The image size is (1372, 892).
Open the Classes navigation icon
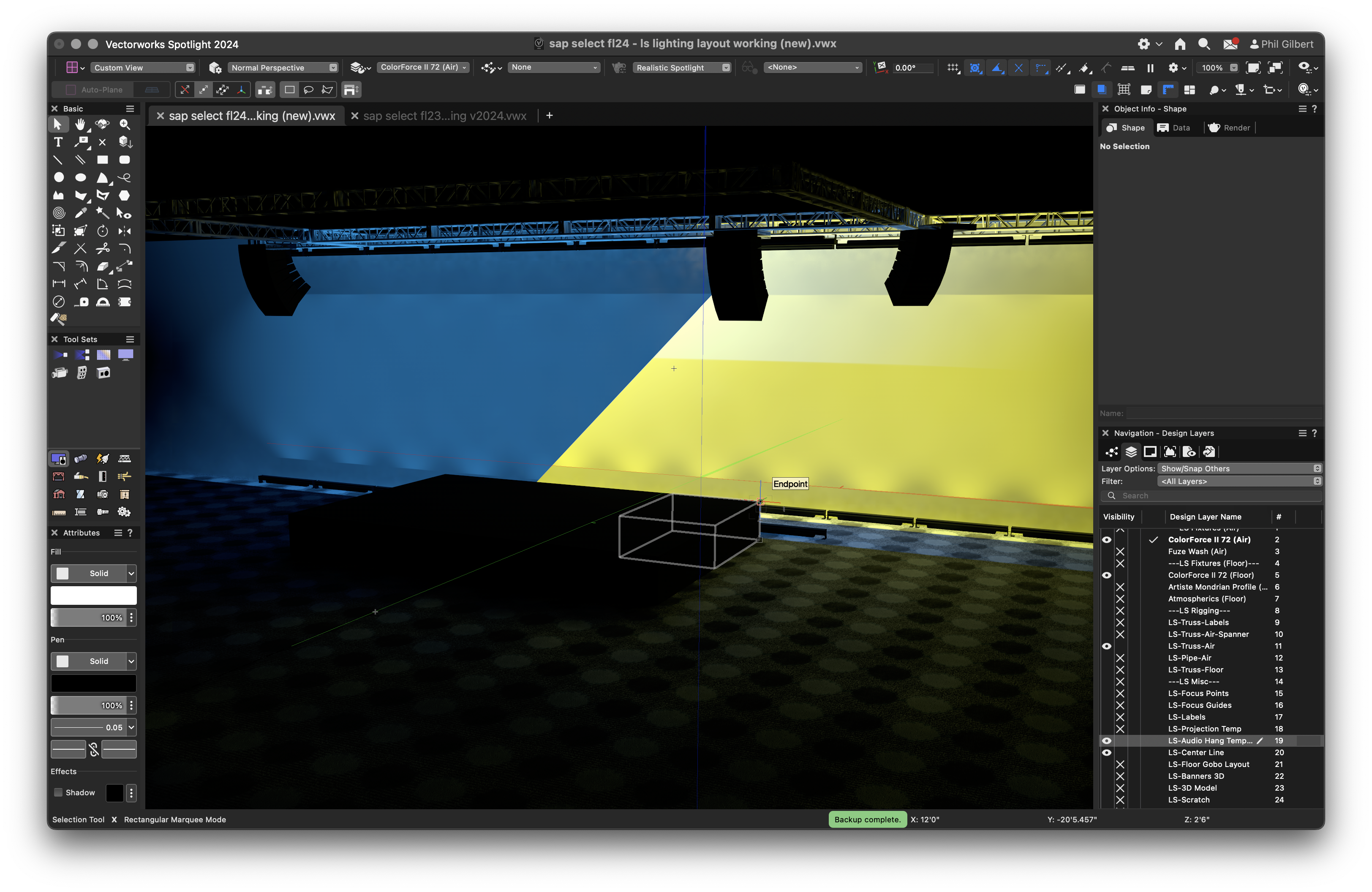pyautogui.click(x=1111, y=452)
